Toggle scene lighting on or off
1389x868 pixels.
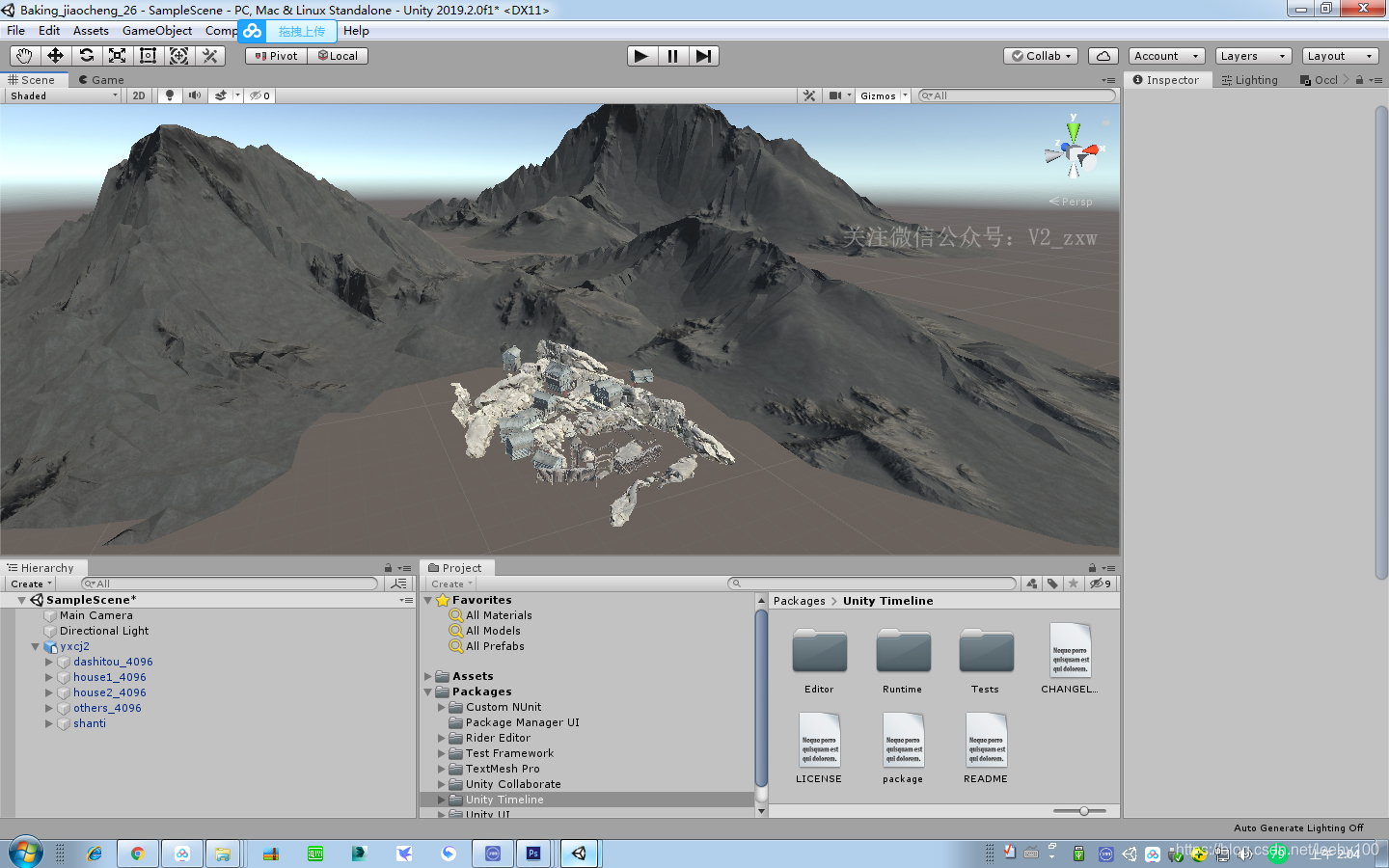(x=170, y=95)
